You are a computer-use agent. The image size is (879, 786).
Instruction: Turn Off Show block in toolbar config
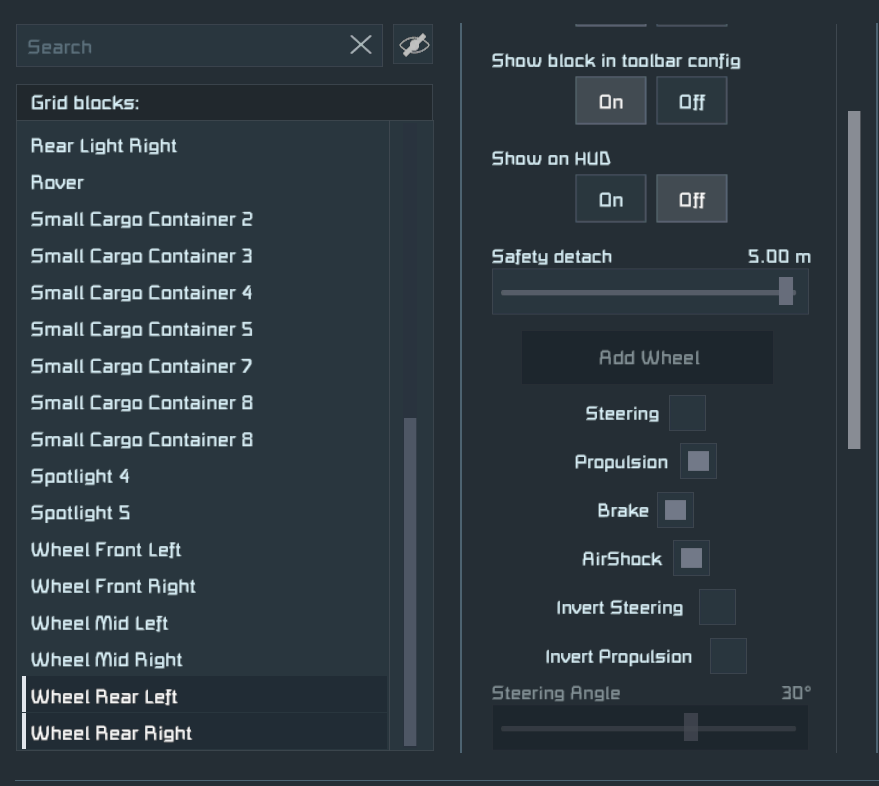coord(691,102)
